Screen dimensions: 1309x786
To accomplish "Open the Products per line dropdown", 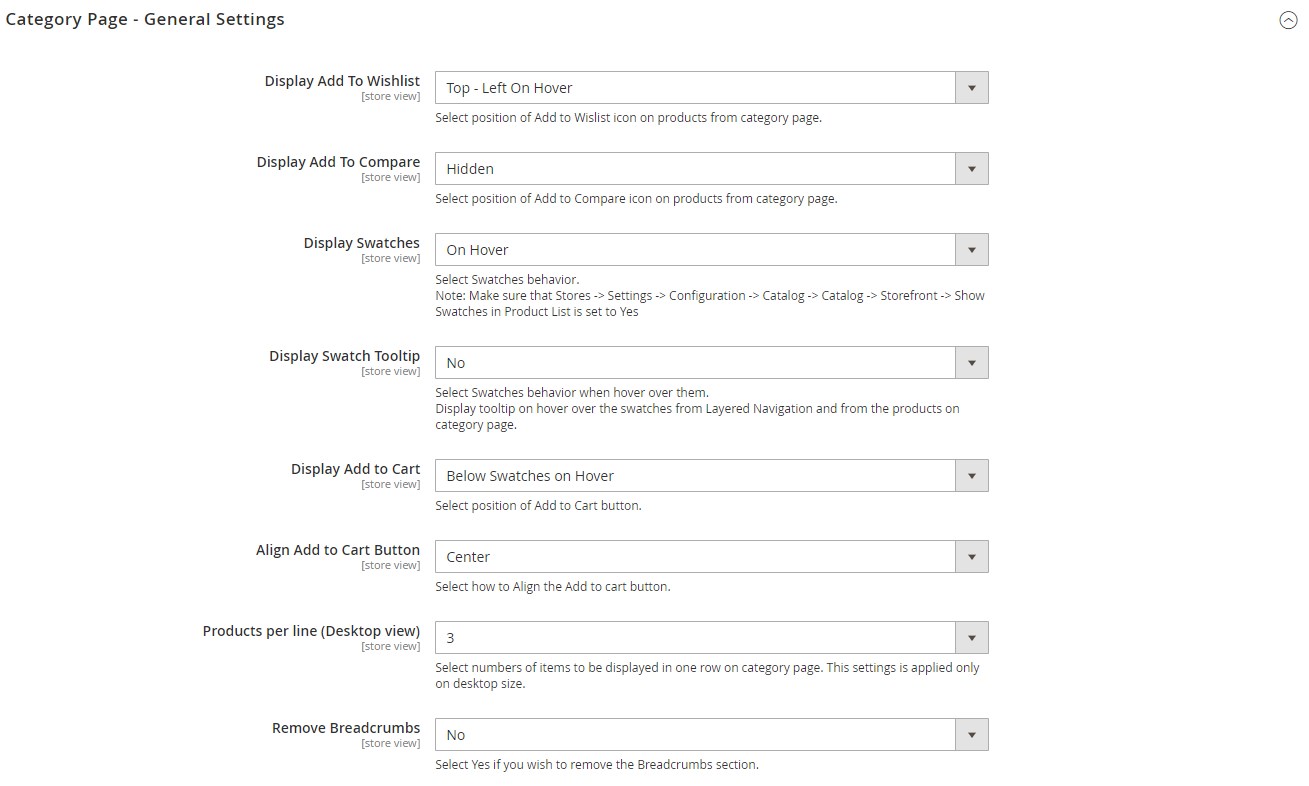I will (x=711, y=638).
